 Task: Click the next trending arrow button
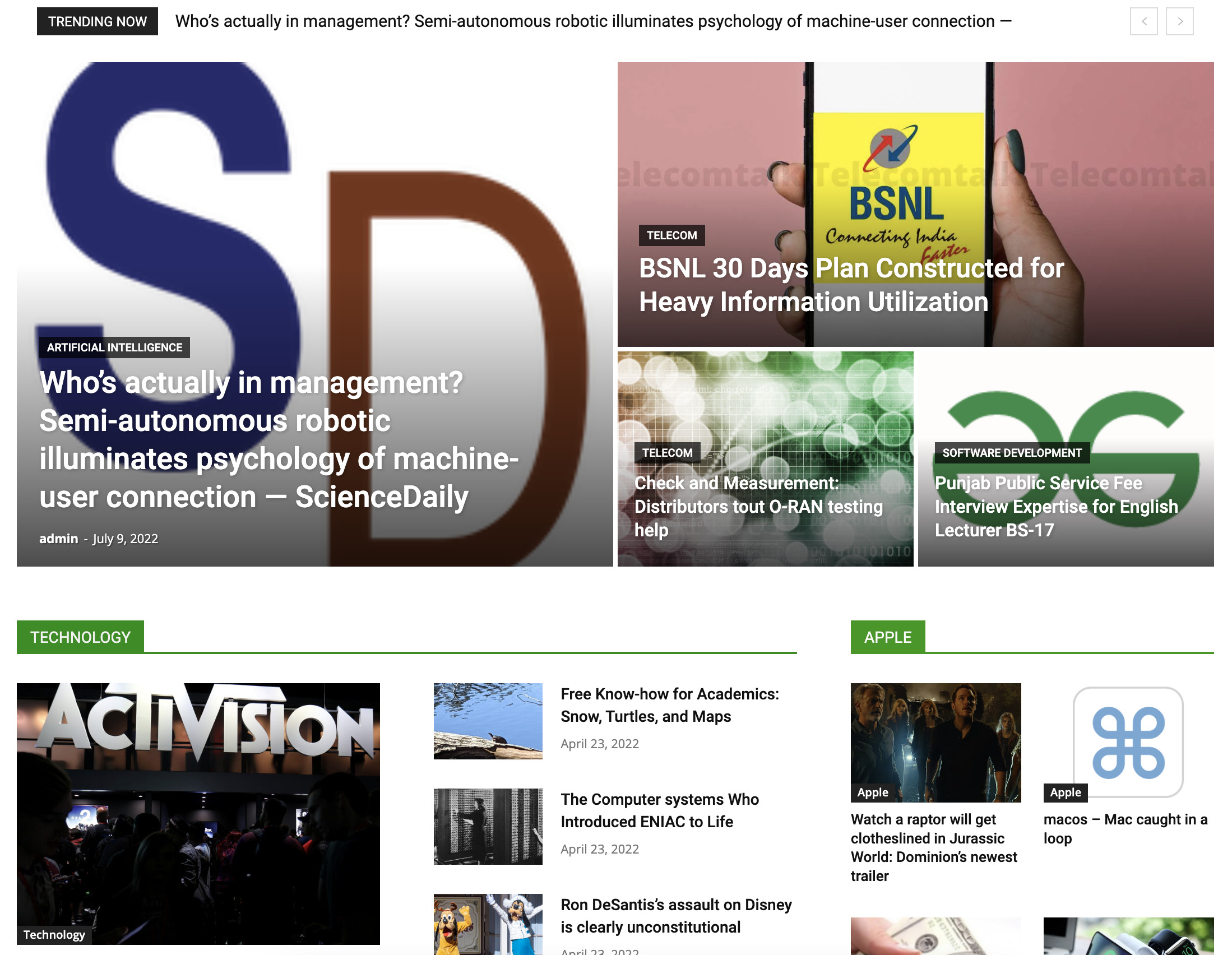(1179, 21)
